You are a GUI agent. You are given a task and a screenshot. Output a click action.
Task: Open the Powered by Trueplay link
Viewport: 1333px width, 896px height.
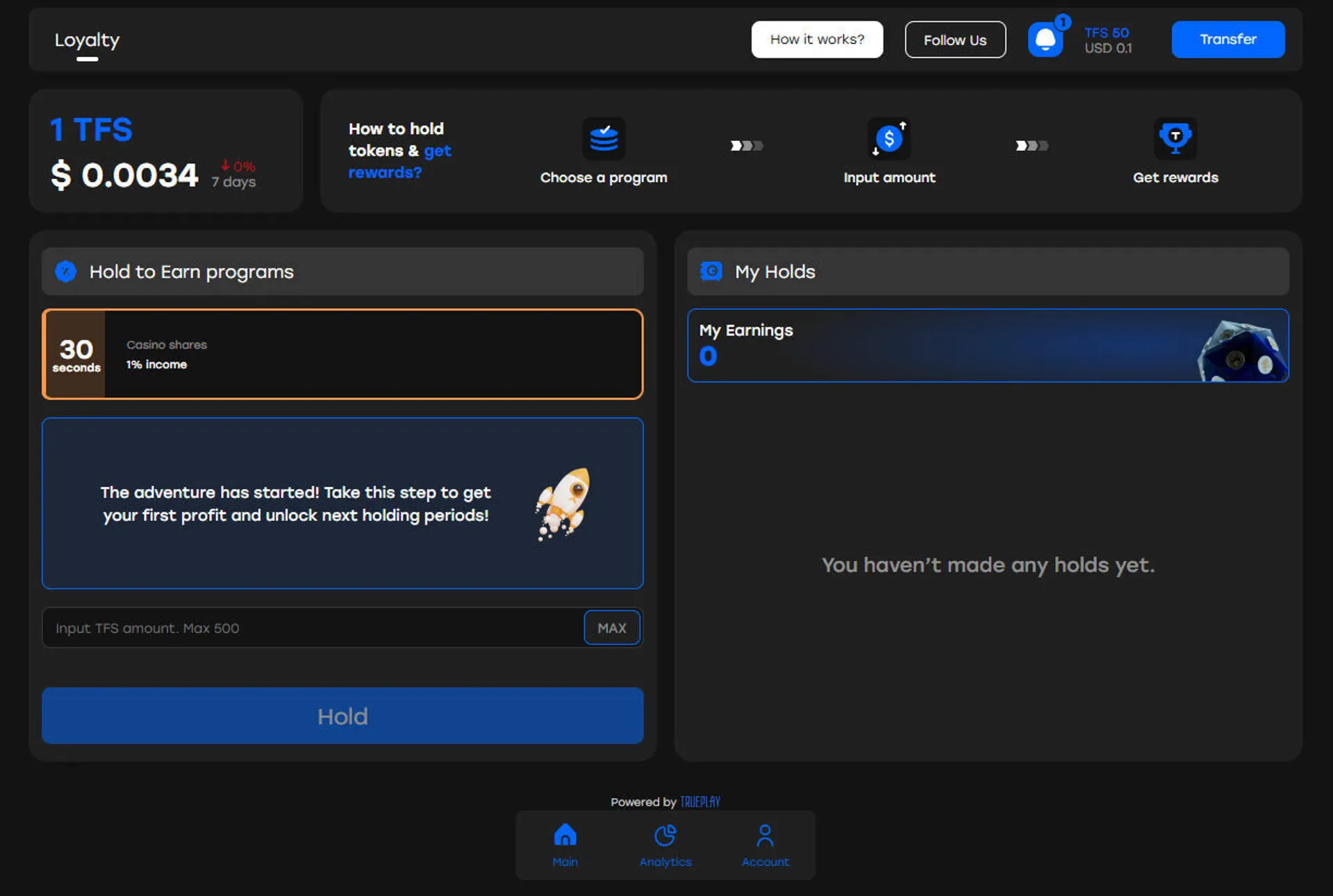(x=699, y=801)
